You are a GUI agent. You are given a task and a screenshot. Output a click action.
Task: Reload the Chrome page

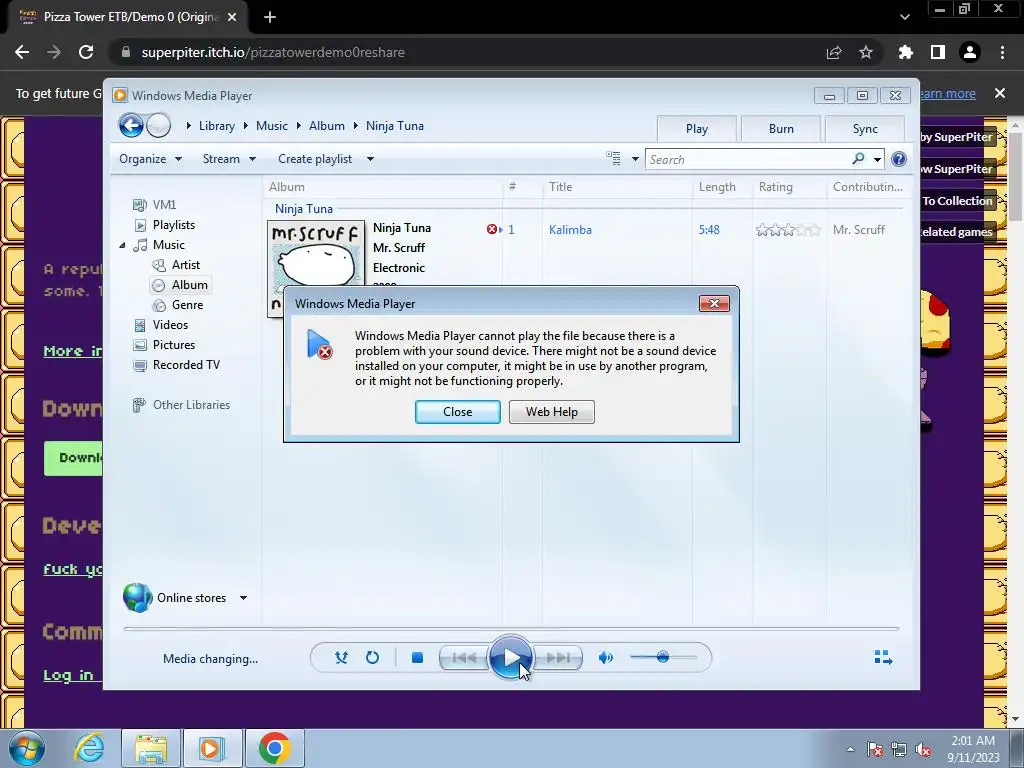coord(86,52)
